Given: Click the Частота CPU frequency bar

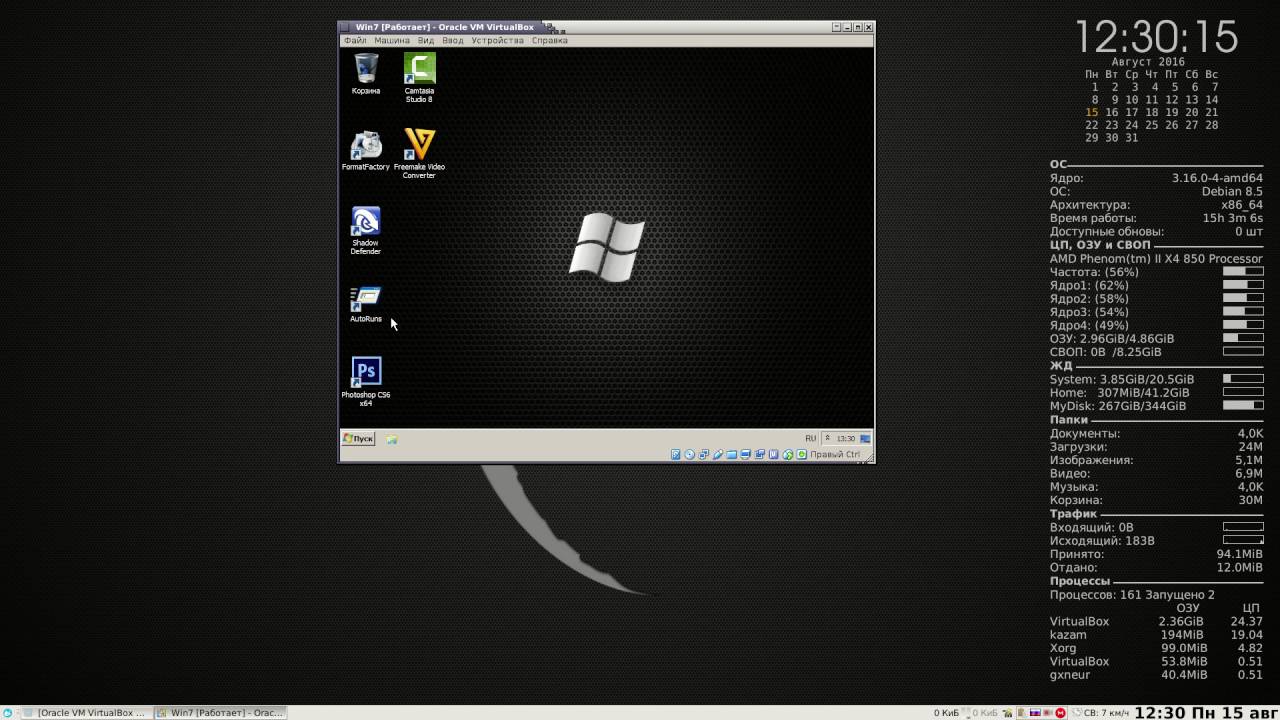Looking at the screenshot, I should (1243, 271).
